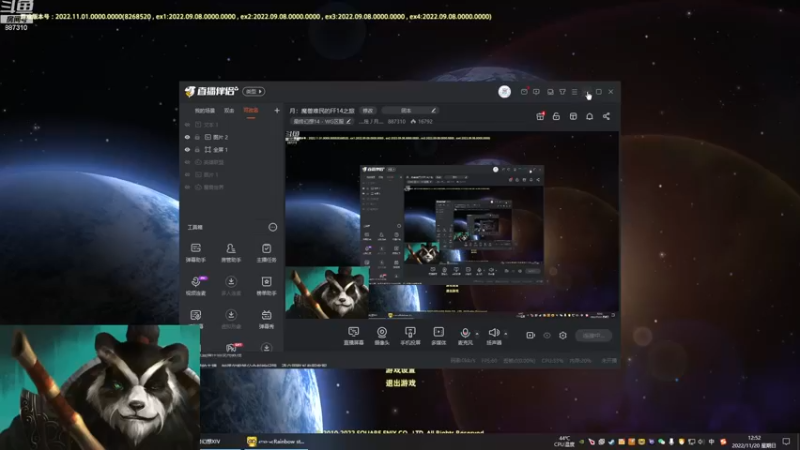Expand microphone device dropdown arrow

(478, 334)
